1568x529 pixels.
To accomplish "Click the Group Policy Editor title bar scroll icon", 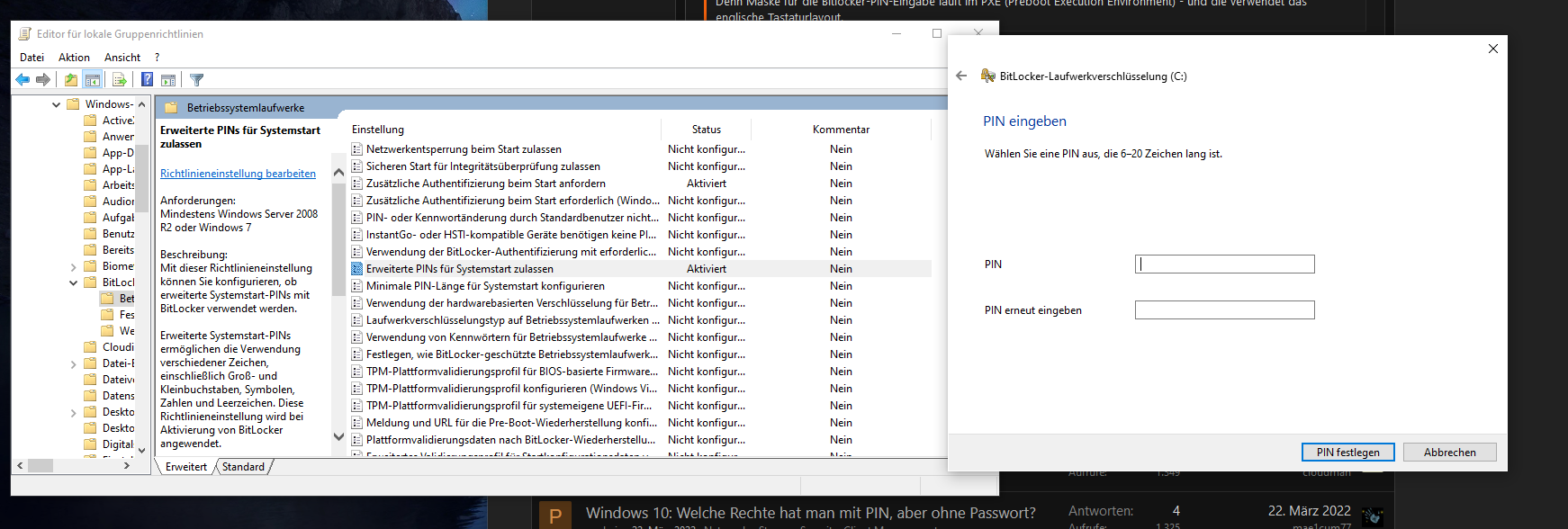I will click(x=25, y=34).
